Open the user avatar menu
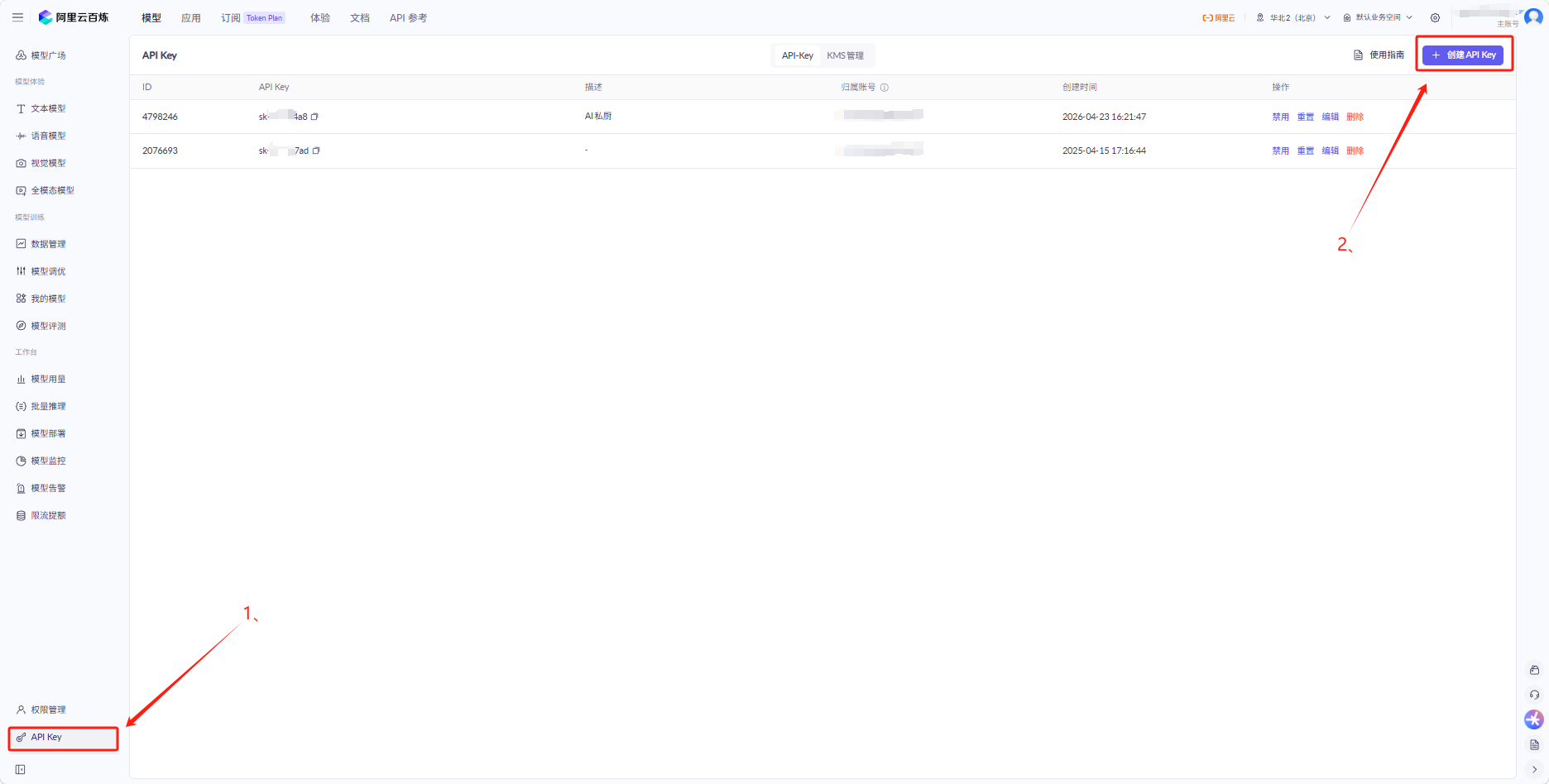 click(x=1533, y=17)
